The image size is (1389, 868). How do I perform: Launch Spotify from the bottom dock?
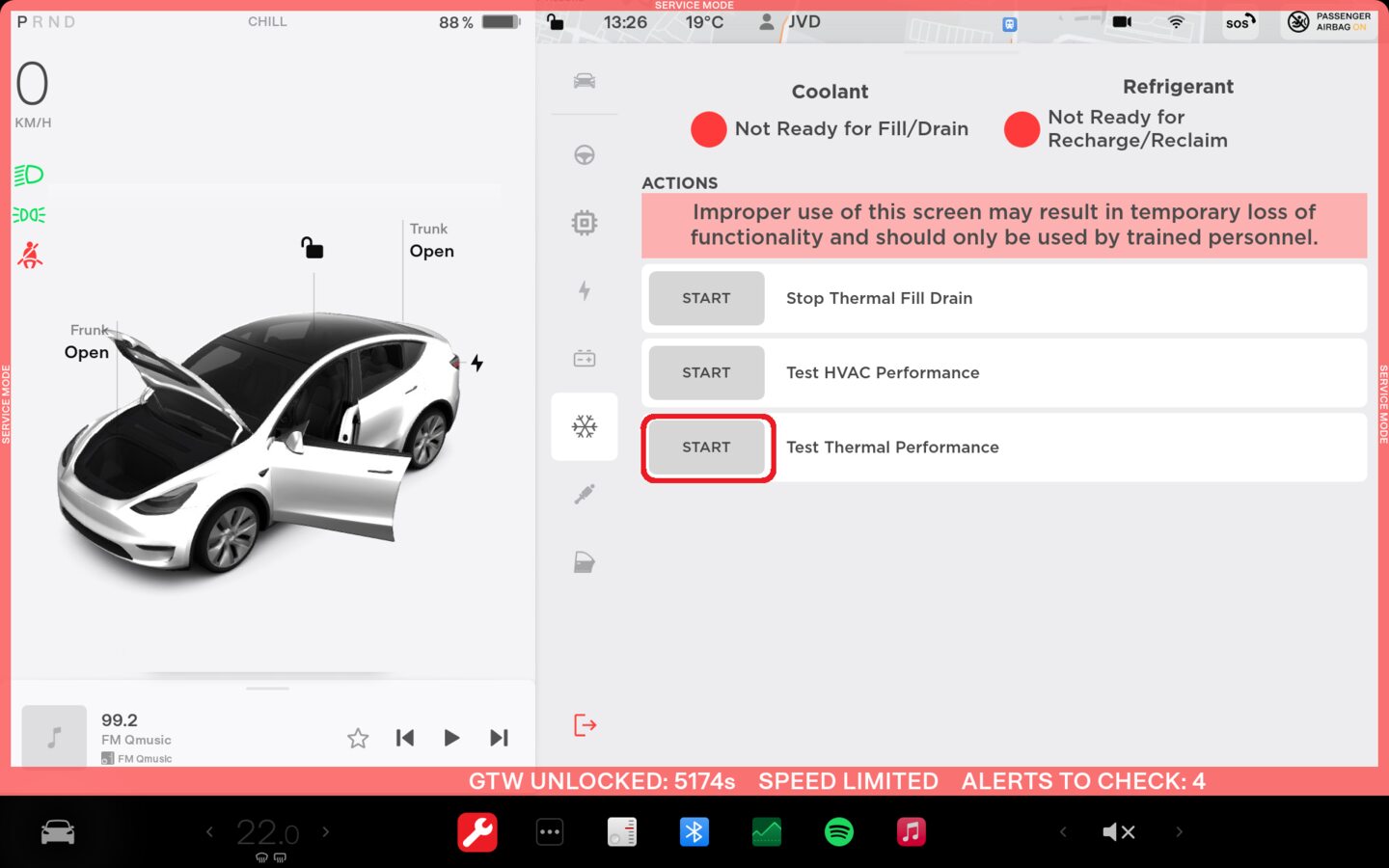[x=839, y=831]
